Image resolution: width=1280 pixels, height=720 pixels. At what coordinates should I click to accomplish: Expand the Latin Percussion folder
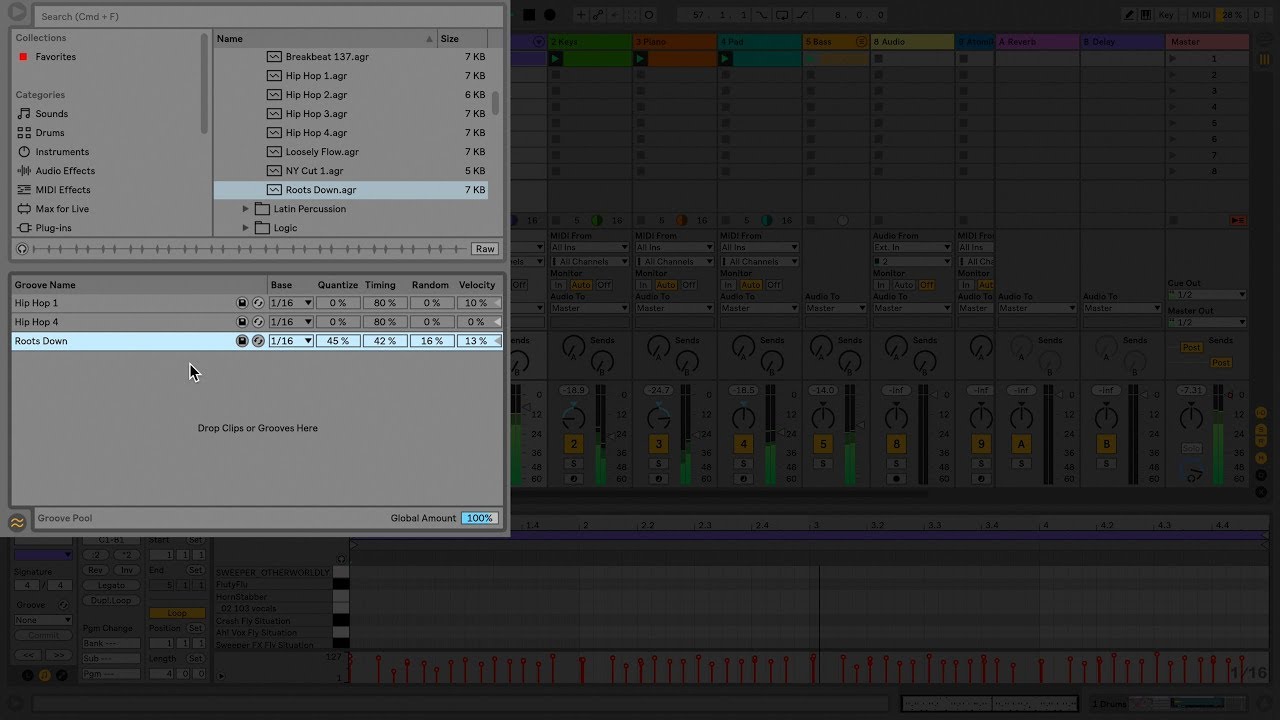point(246,209)
